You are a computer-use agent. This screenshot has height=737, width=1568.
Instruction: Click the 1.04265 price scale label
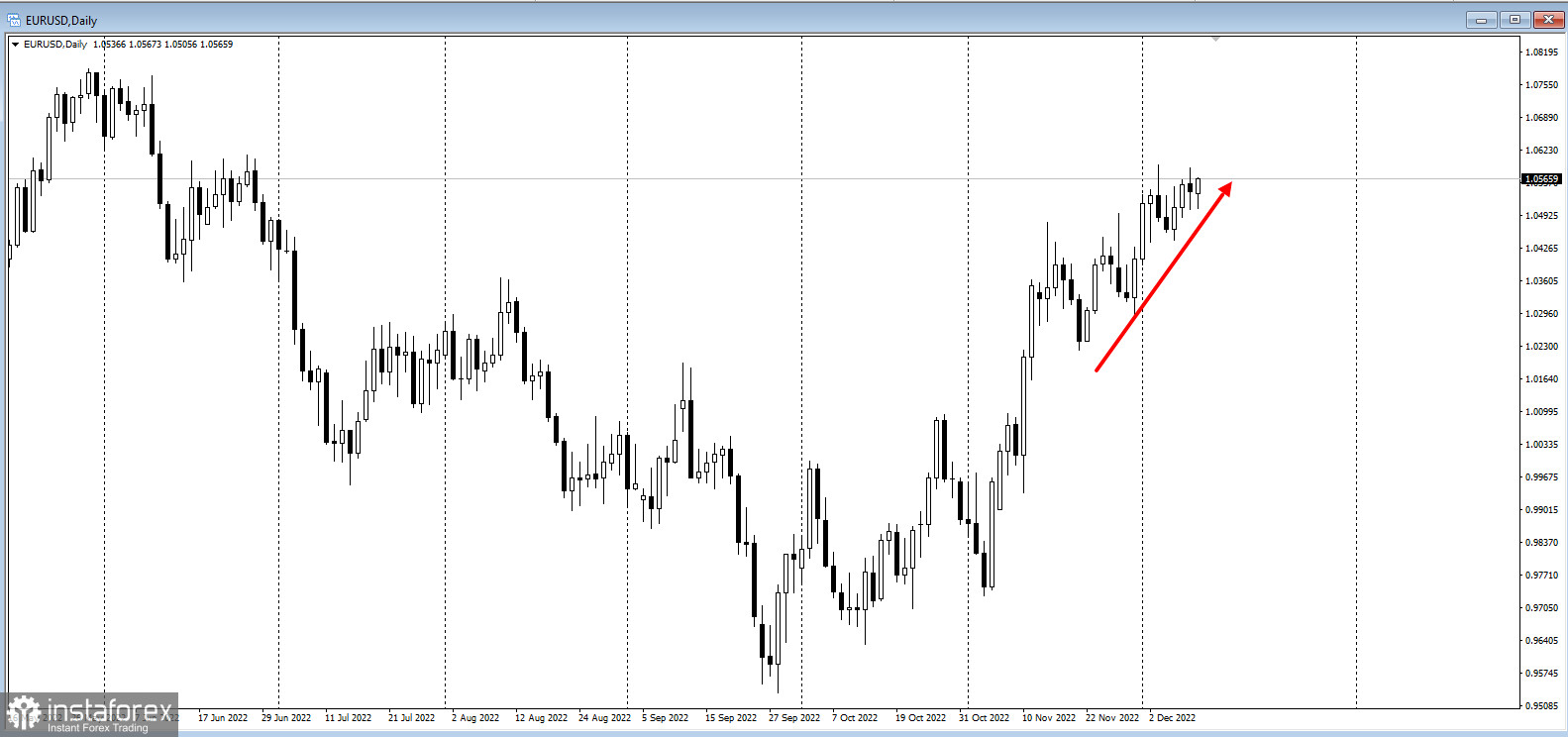tap(1541, 249)
